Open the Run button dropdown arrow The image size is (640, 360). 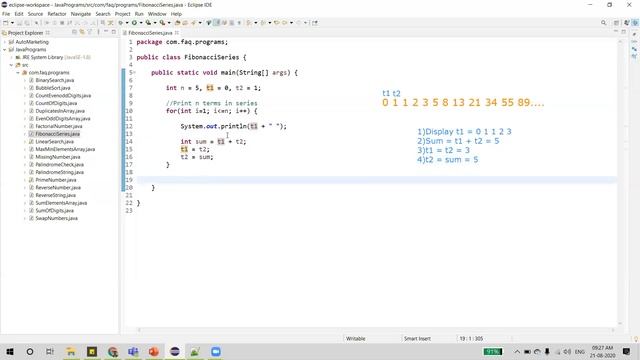[x=141, y=23]
